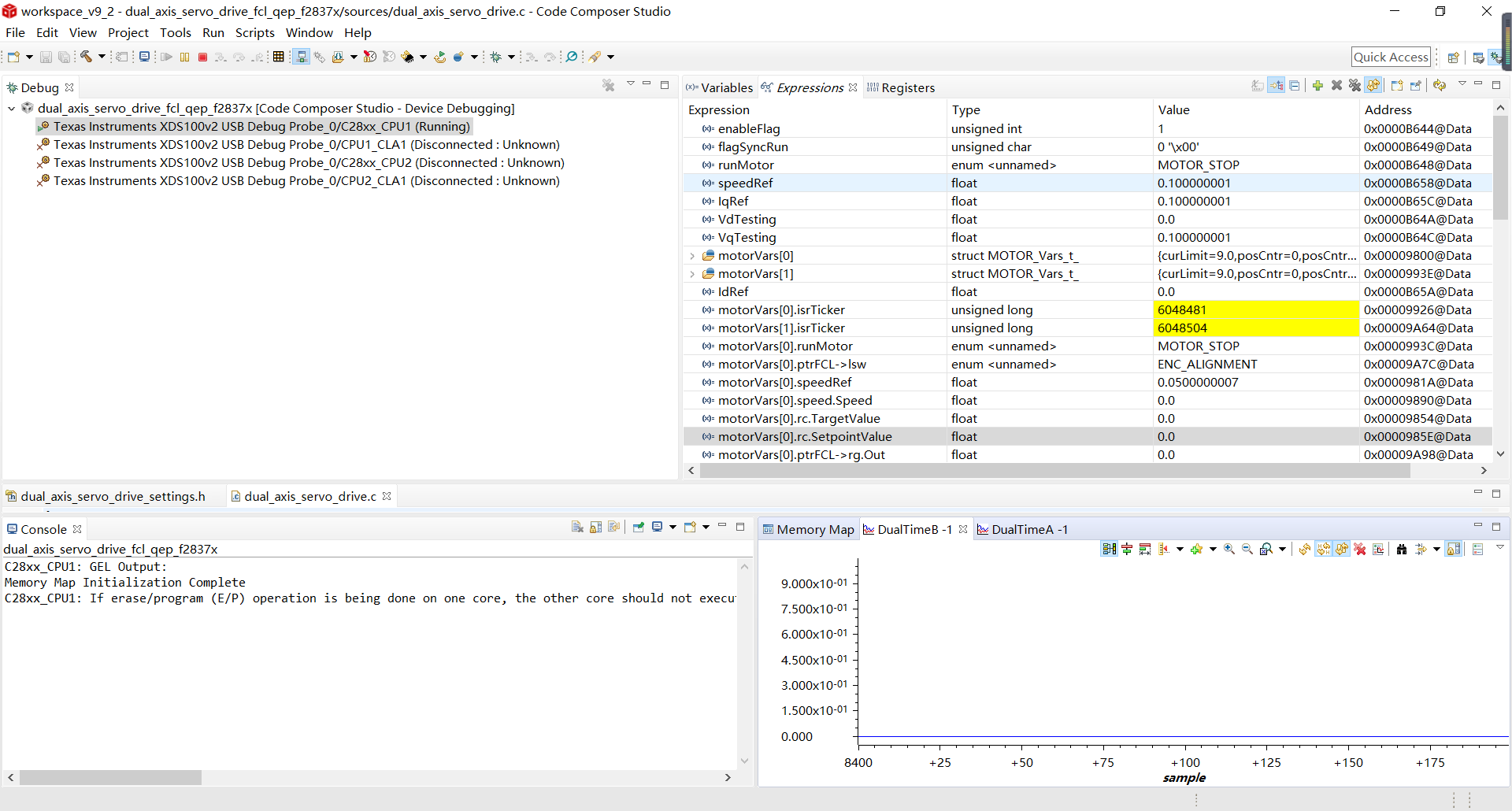The image size is (1512, 811).
Task: Click the green star icon in graph toolbar
Action: pyautogui.click(x=1197, y=549)
